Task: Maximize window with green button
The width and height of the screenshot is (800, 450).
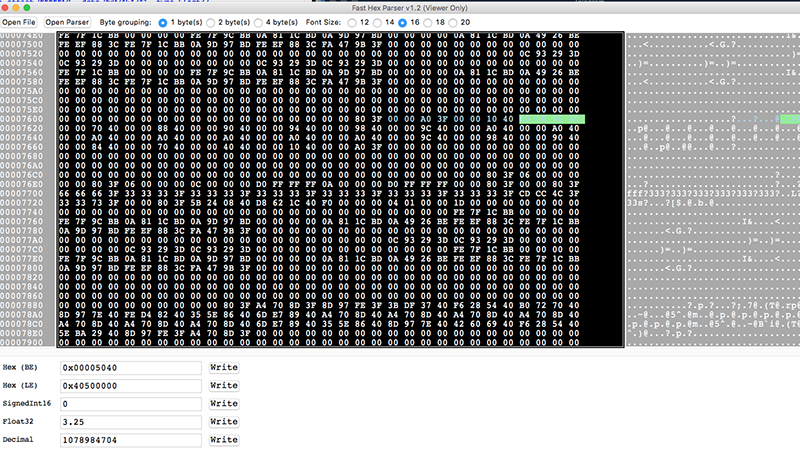Action: point(27,8)
